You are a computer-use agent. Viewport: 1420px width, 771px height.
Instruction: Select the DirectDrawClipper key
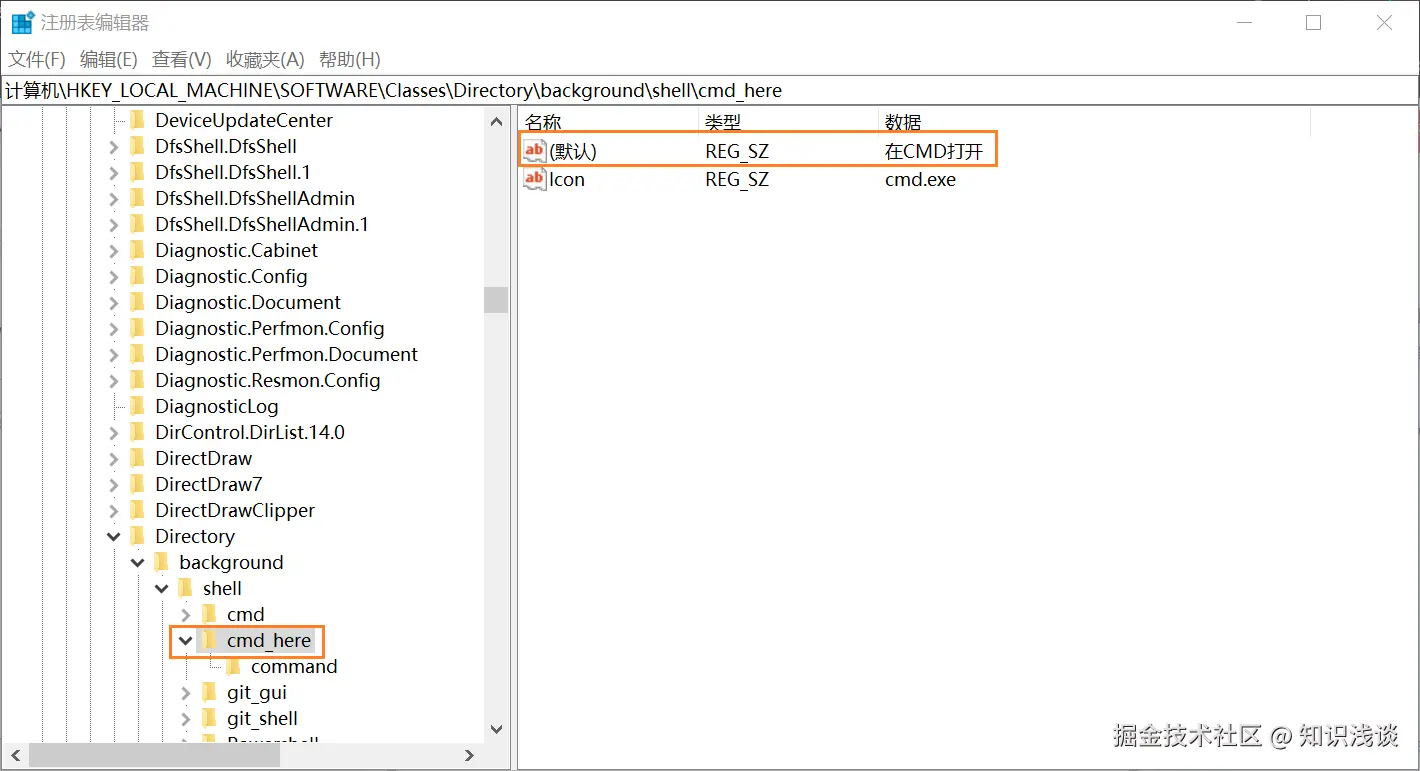(x=235, y=510)
